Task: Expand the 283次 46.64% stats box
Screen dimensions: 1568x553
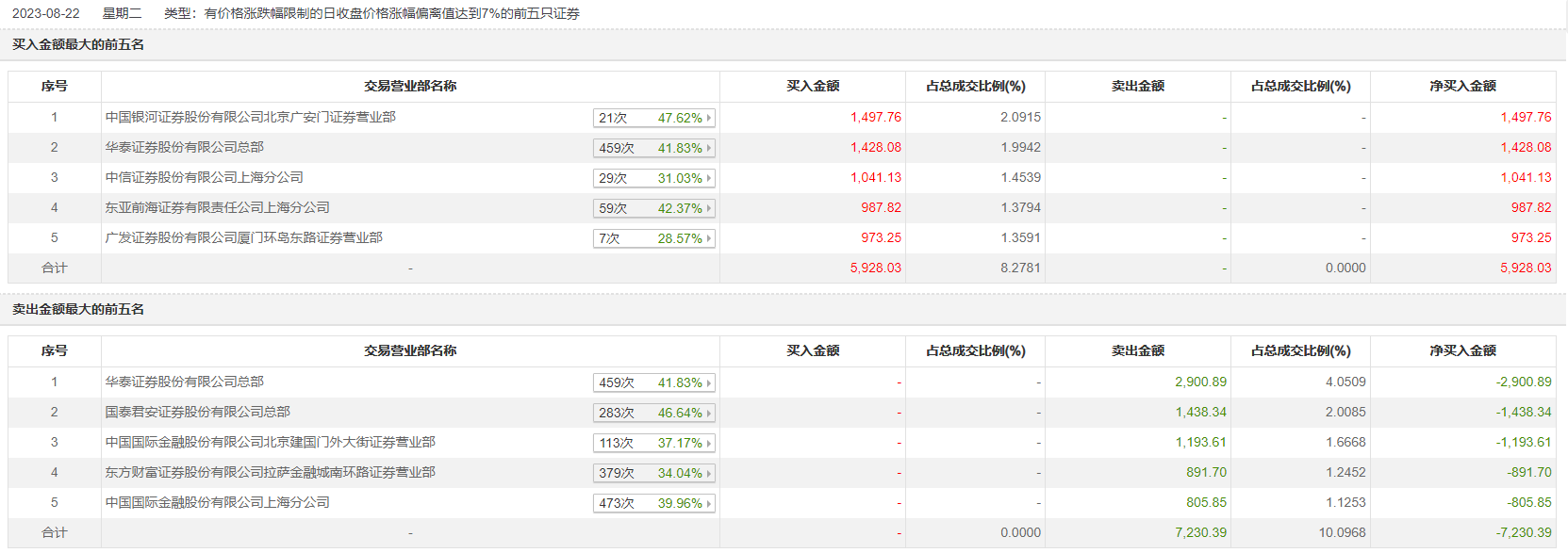Action: pos(653,413)
